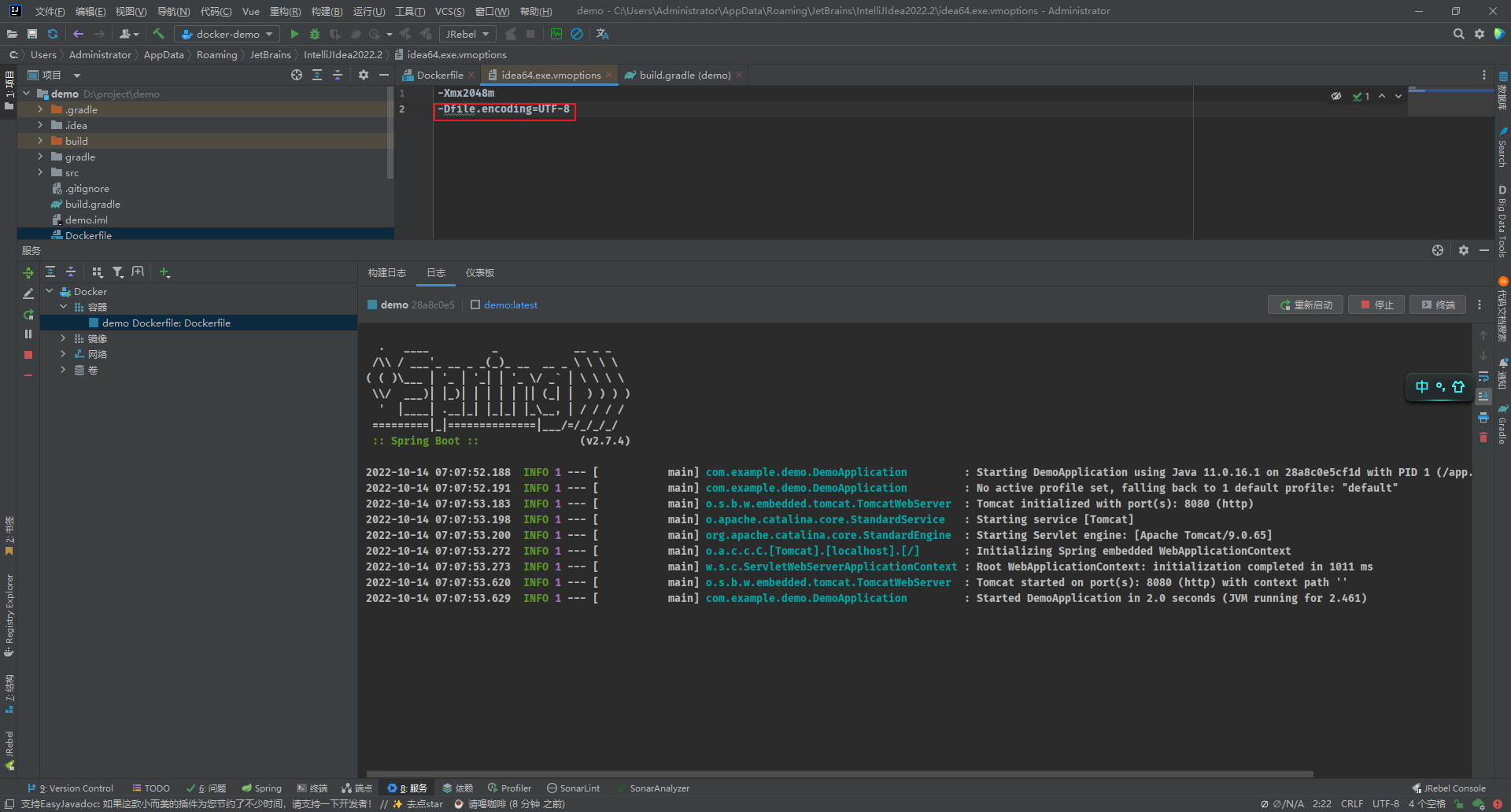The image size is (1511, 812).
Task: Open the VCS(S) menu
Action: [449, 11]
